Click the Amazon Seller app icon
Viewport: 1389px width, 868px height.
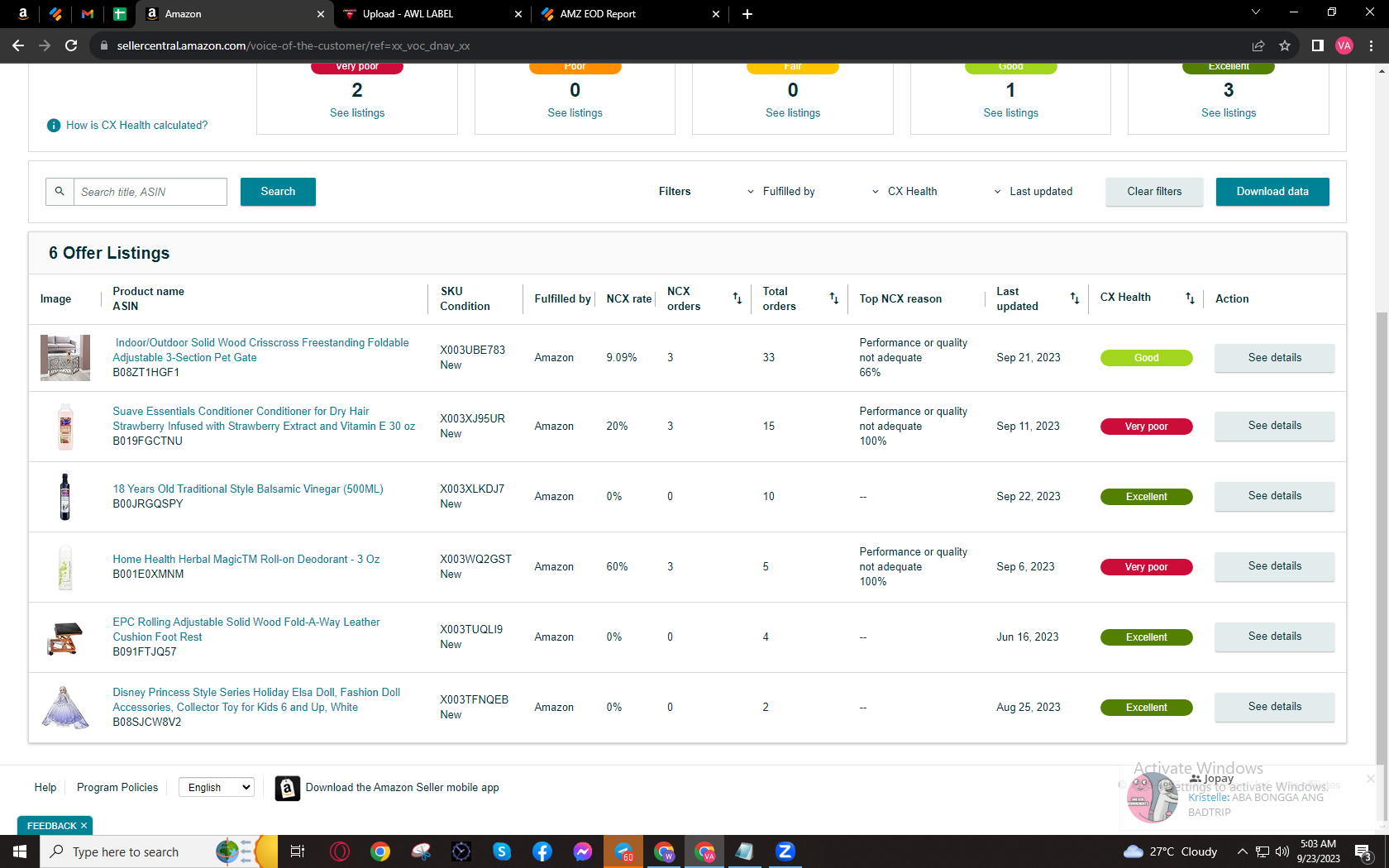click(288, 789)
